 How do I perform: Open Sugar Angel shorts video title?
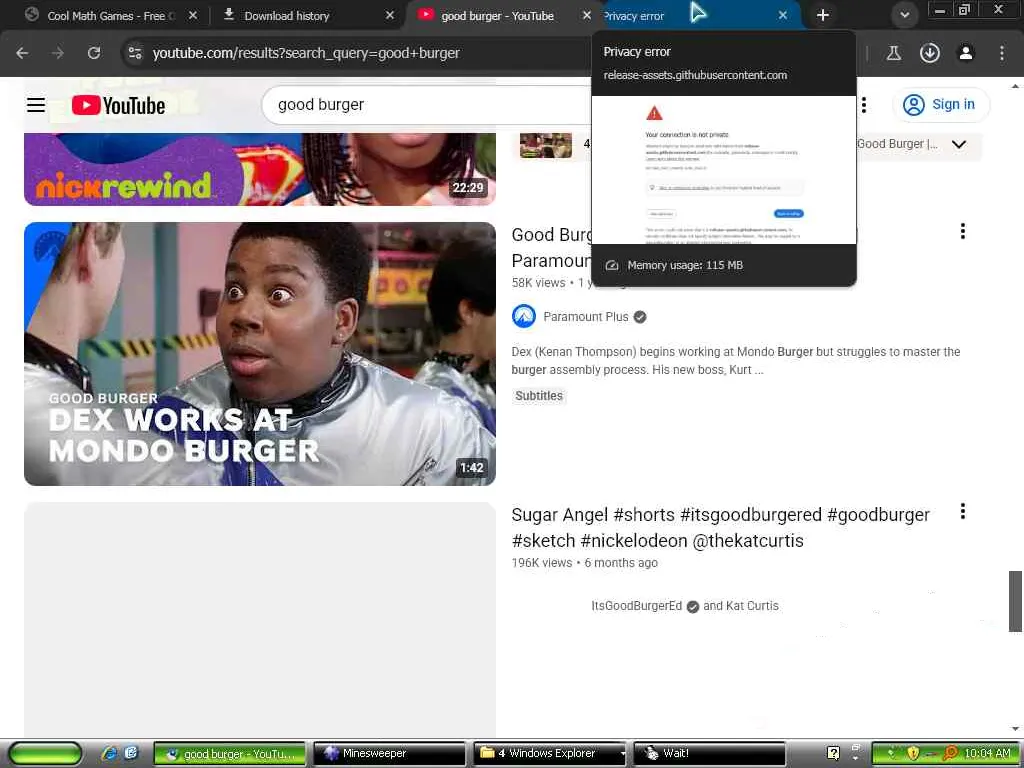pos(720,528)
